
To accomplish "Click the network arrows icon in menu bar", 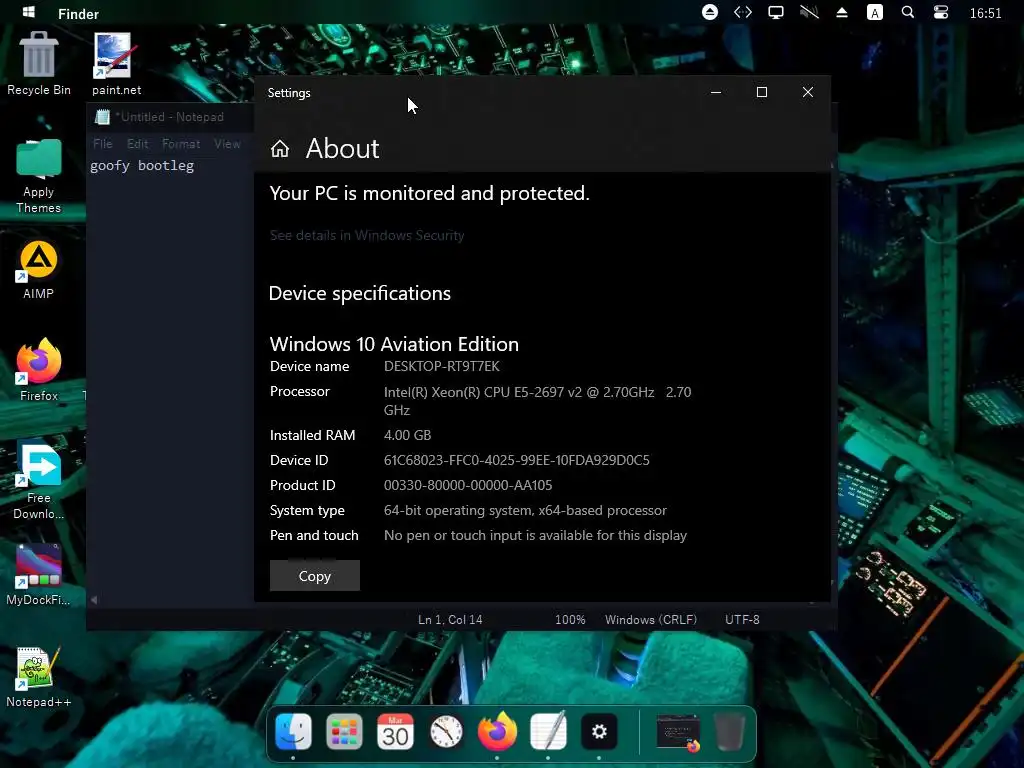I will coord(743,12).
